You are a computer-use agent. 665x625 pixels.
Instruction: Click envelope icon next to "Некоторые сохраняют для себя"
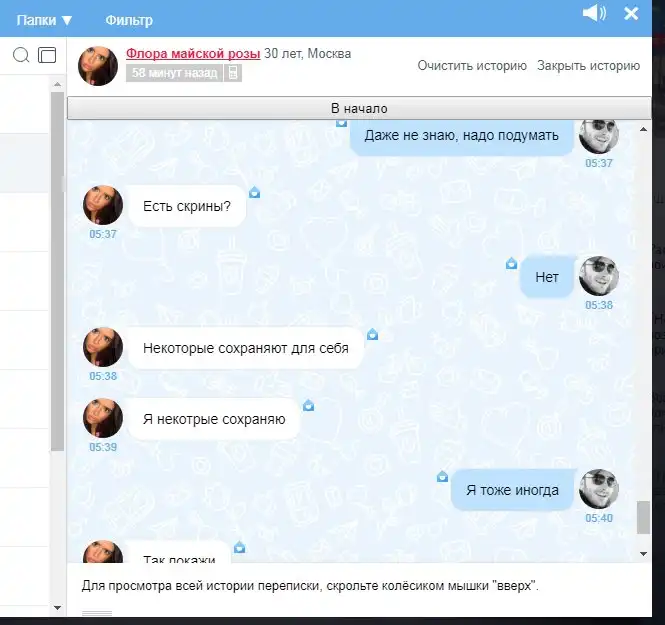point(372,334)
